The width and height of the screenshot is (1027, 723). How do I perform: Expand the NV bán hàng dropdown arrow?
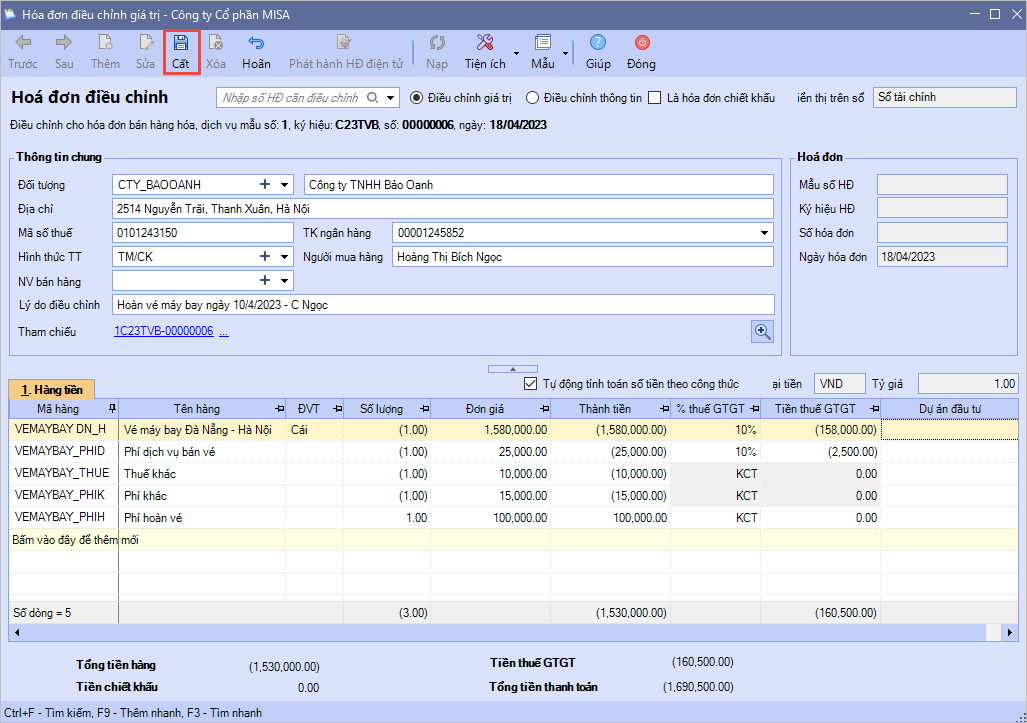pyautogui.click(x=285, y=281)
